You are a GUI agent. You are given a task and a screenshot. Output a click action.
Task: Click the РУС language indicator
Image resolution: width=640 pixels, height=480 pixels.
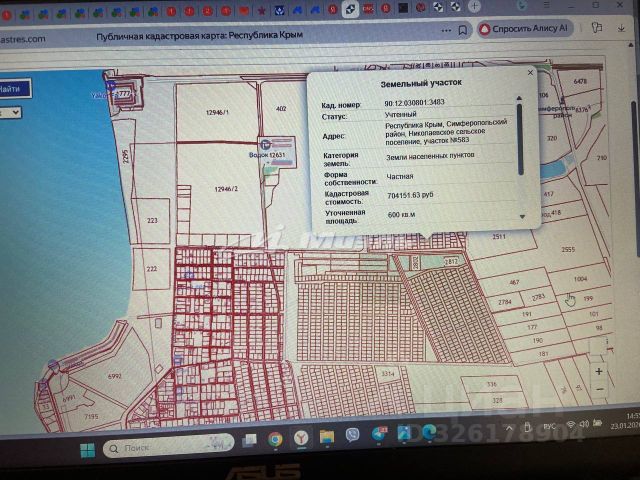click(549, 426)
